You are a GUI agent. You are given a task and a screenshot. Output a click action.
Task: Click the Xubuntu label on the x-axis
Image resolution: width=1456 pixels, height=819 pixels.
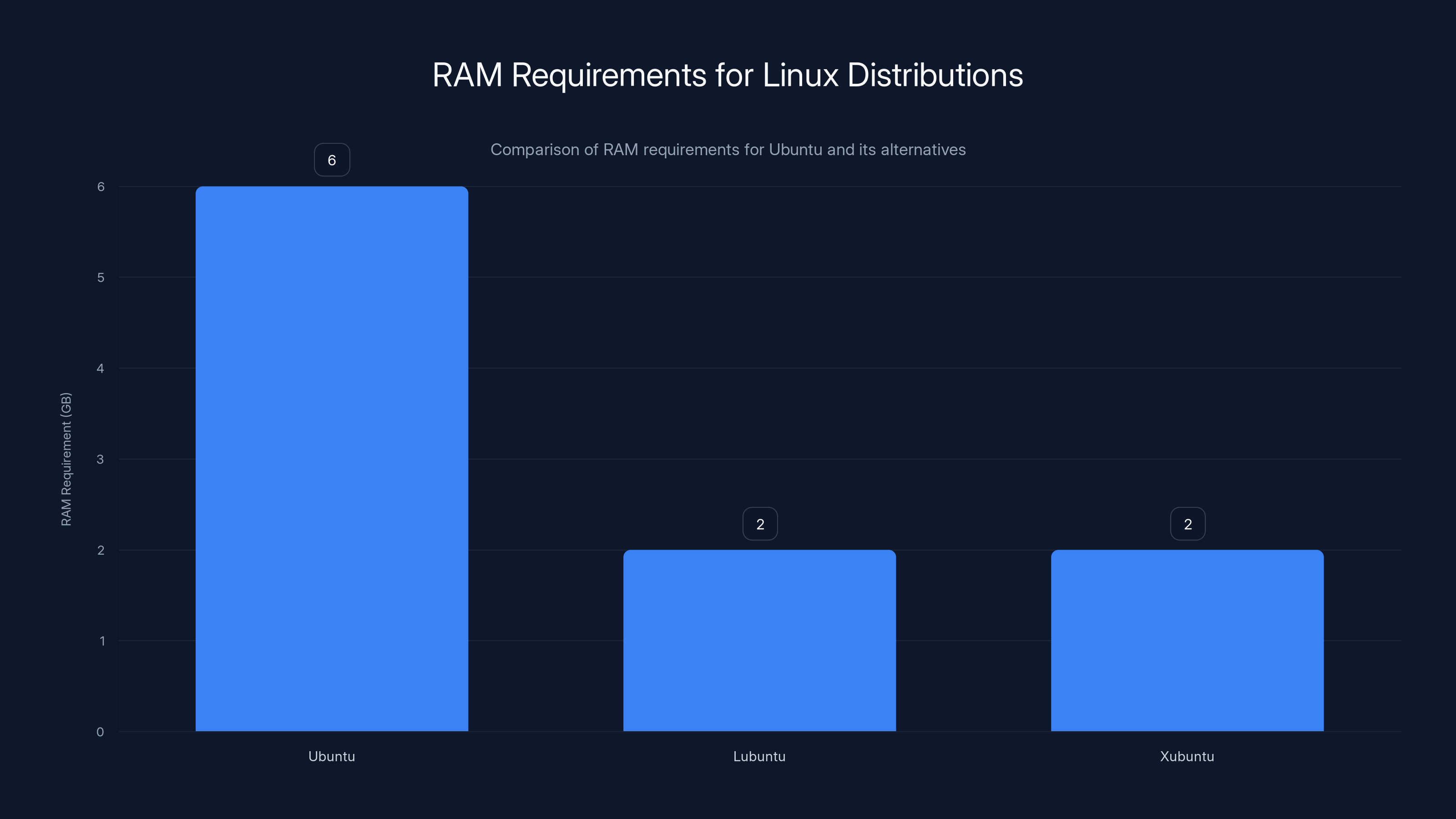point(1187,756)
